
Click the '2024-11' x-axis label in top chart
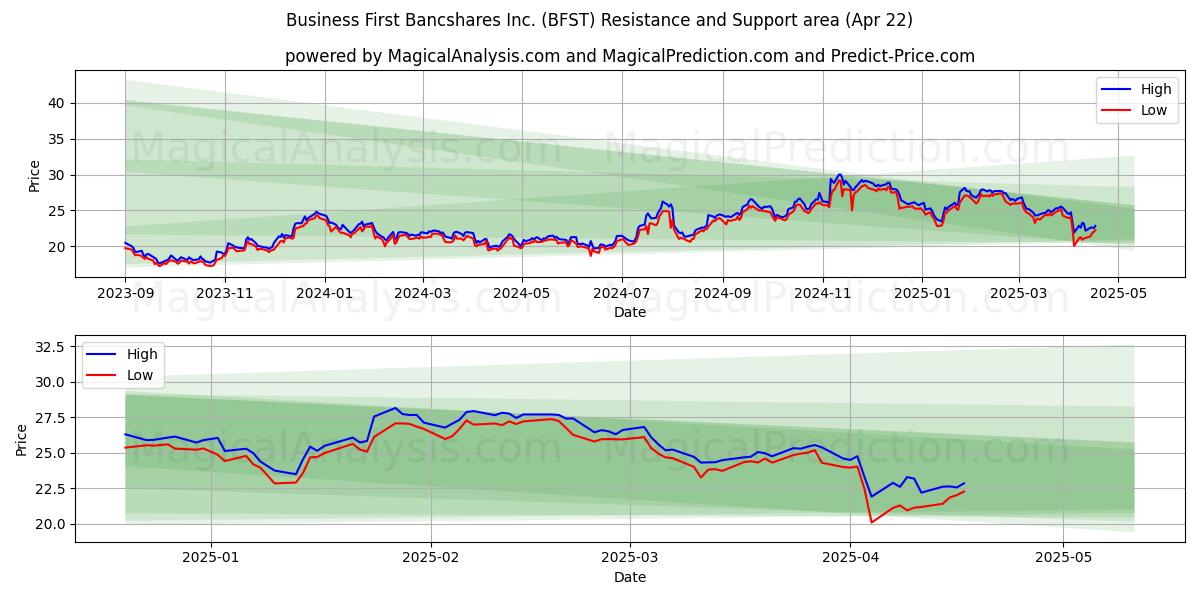(823, 295)
